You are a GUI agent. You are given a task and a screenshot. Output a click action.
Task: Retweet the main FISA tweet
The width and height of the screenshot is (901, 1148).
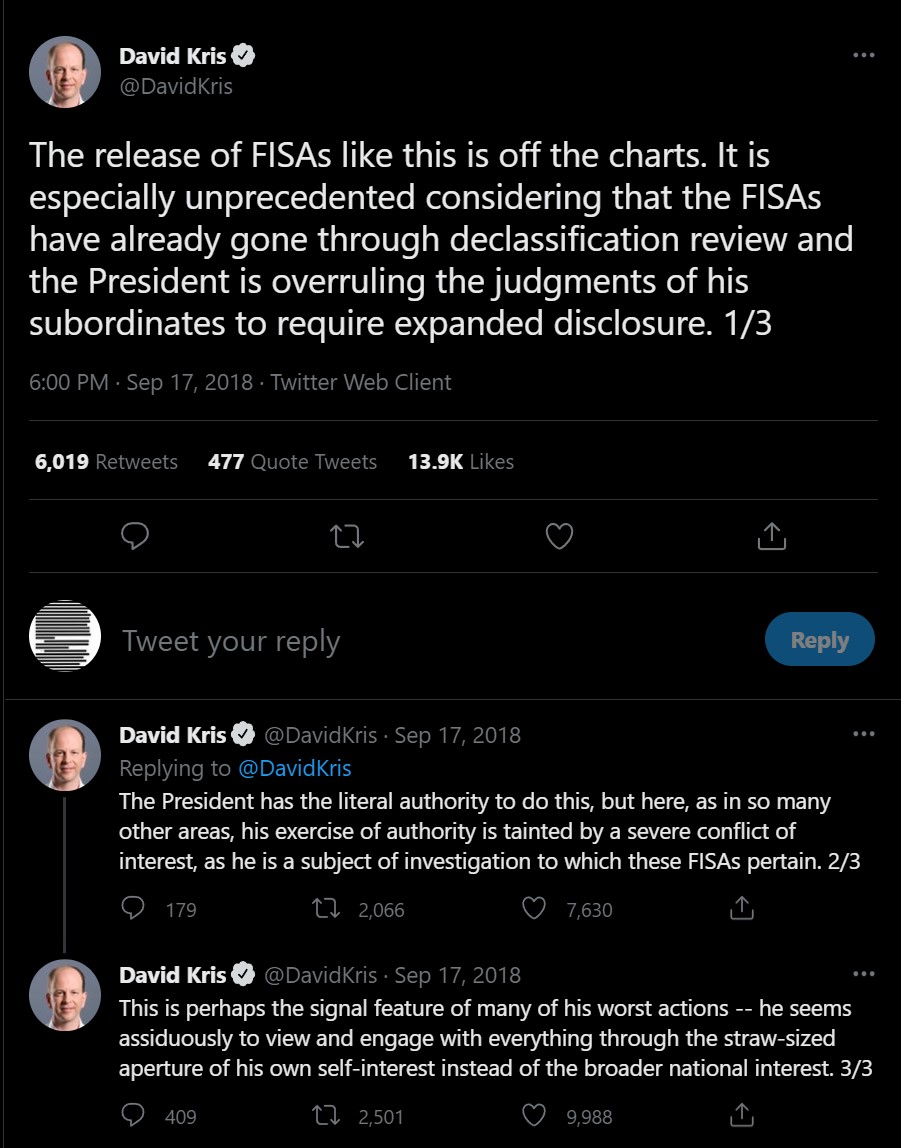coord(347,537)
